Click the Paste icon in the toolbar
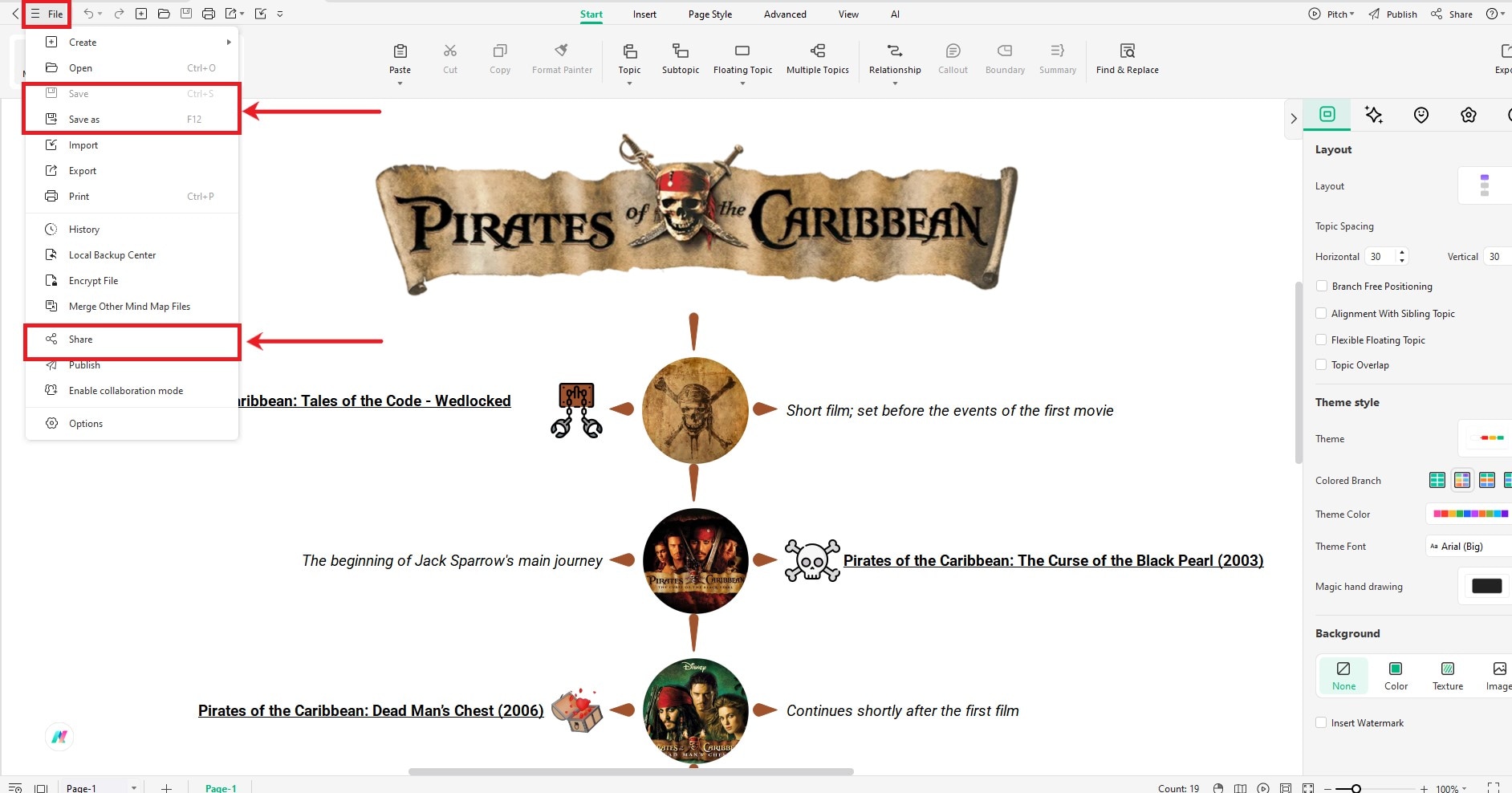This screenshot has width=1512, height=793. pyautogui.click(x=400, y=51)
